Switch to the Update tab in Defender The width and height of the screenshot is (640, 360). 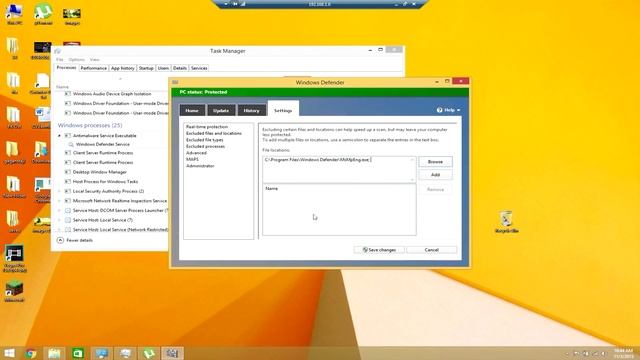coord(221,111)
